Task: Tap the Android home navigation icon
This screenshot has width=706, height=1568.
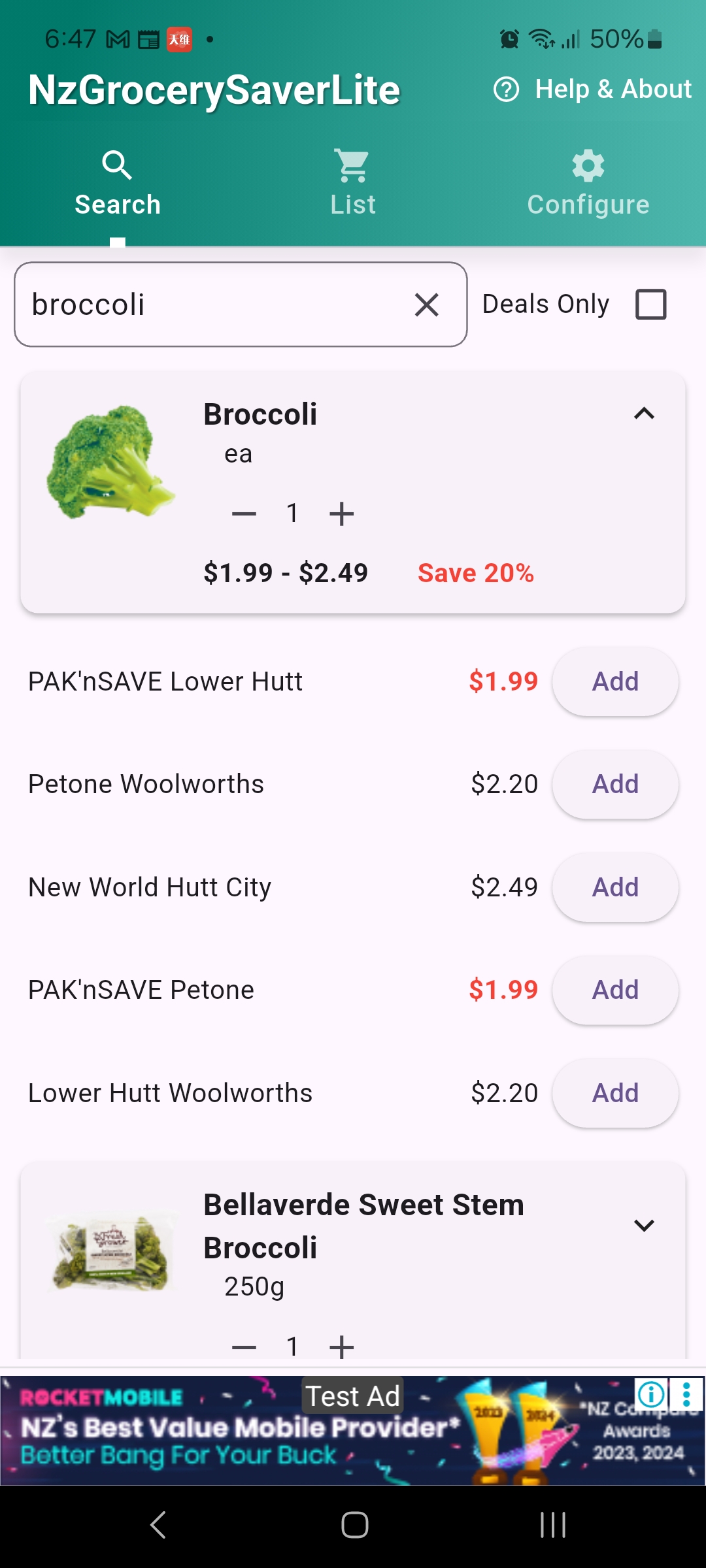Action: pyautogui.click(x=354, y=1526)
